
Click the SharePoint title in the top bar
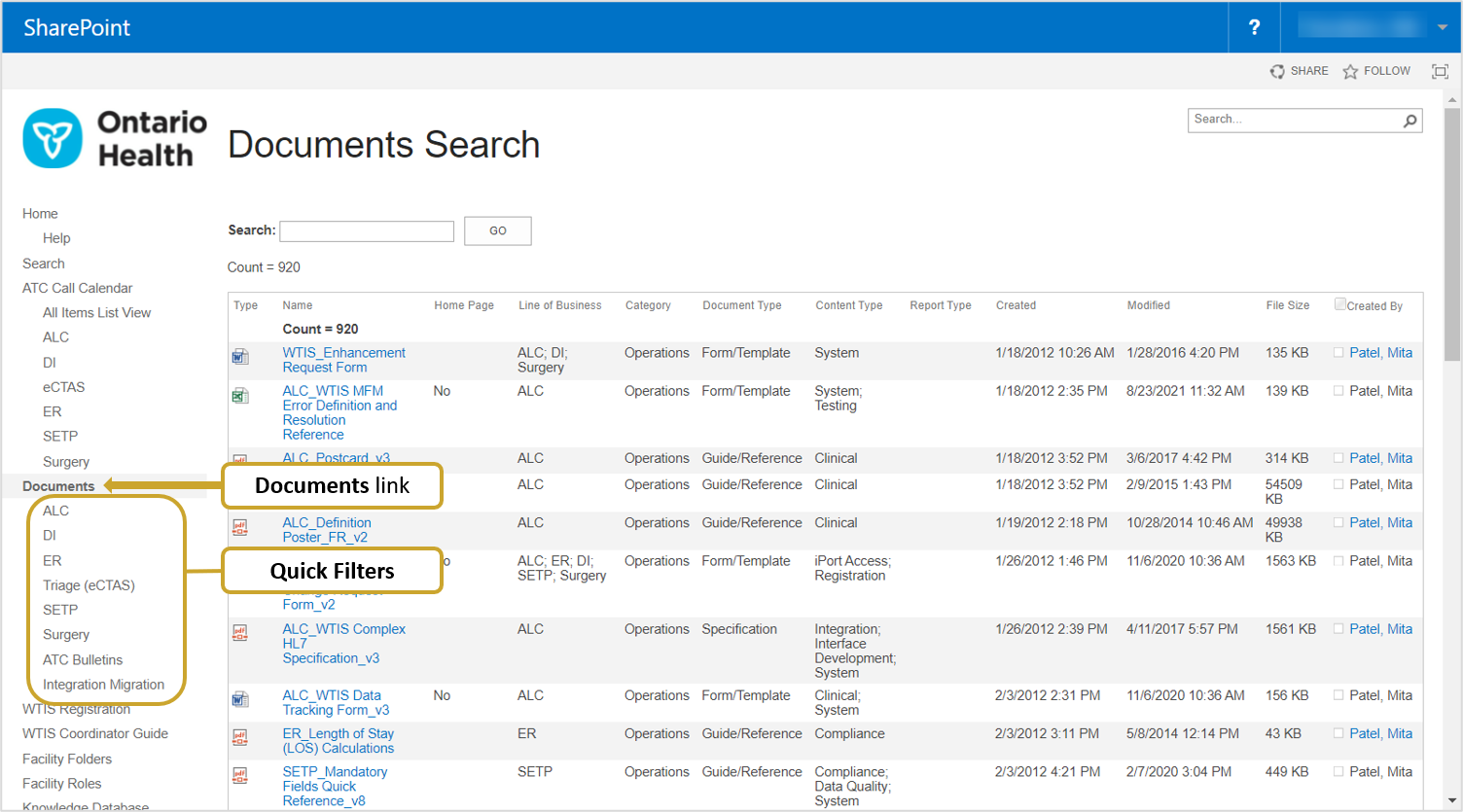pyautogui.click(x=77, y=27)
